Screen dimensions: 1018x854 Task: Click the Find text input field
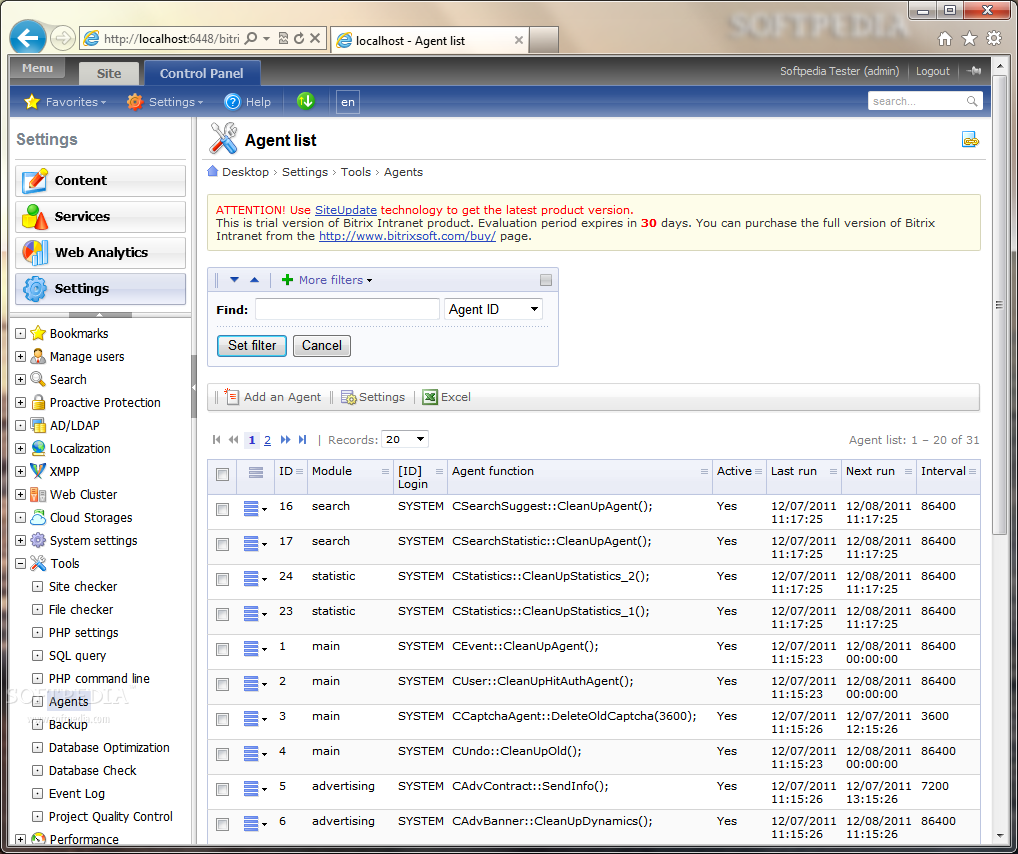click(347, 309)
